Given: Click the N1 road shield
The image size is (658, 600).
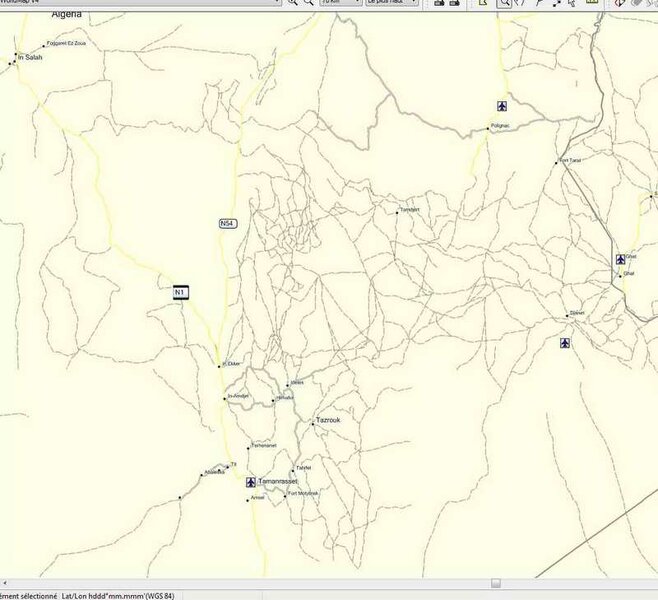Looking at the screenshot, I should coord(181,292).
